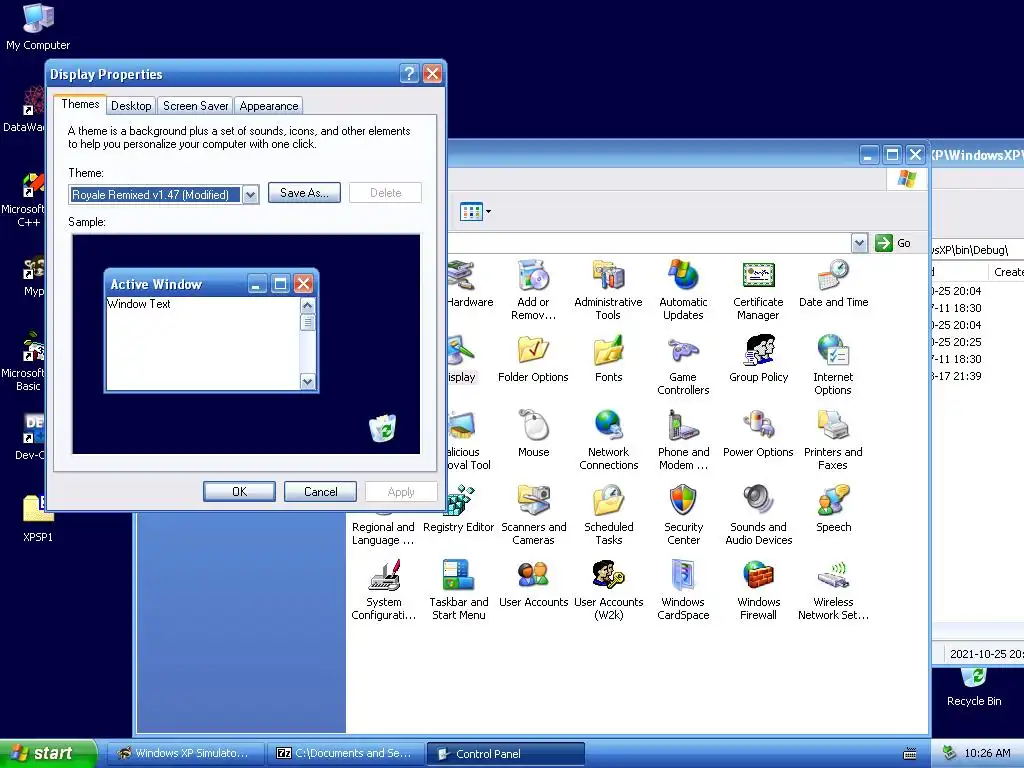
Task: Open Group Policy icon
Action: tap(758, 359)
